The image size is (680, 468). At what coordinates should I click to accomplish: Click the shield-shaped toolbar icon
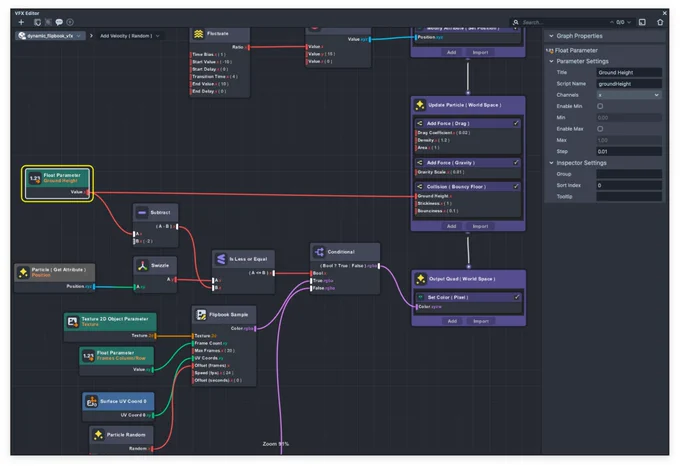37,22
